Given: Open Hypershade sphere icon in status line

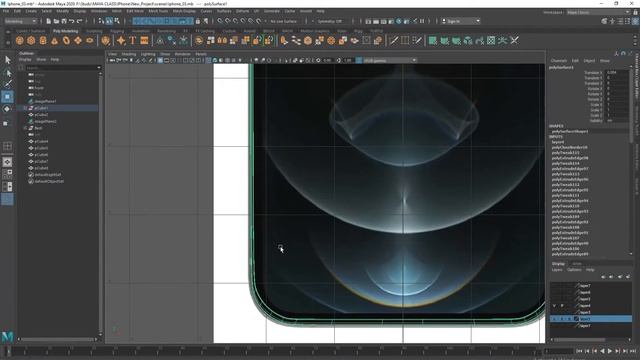Looking at the screenshot, I should [399, 21].
